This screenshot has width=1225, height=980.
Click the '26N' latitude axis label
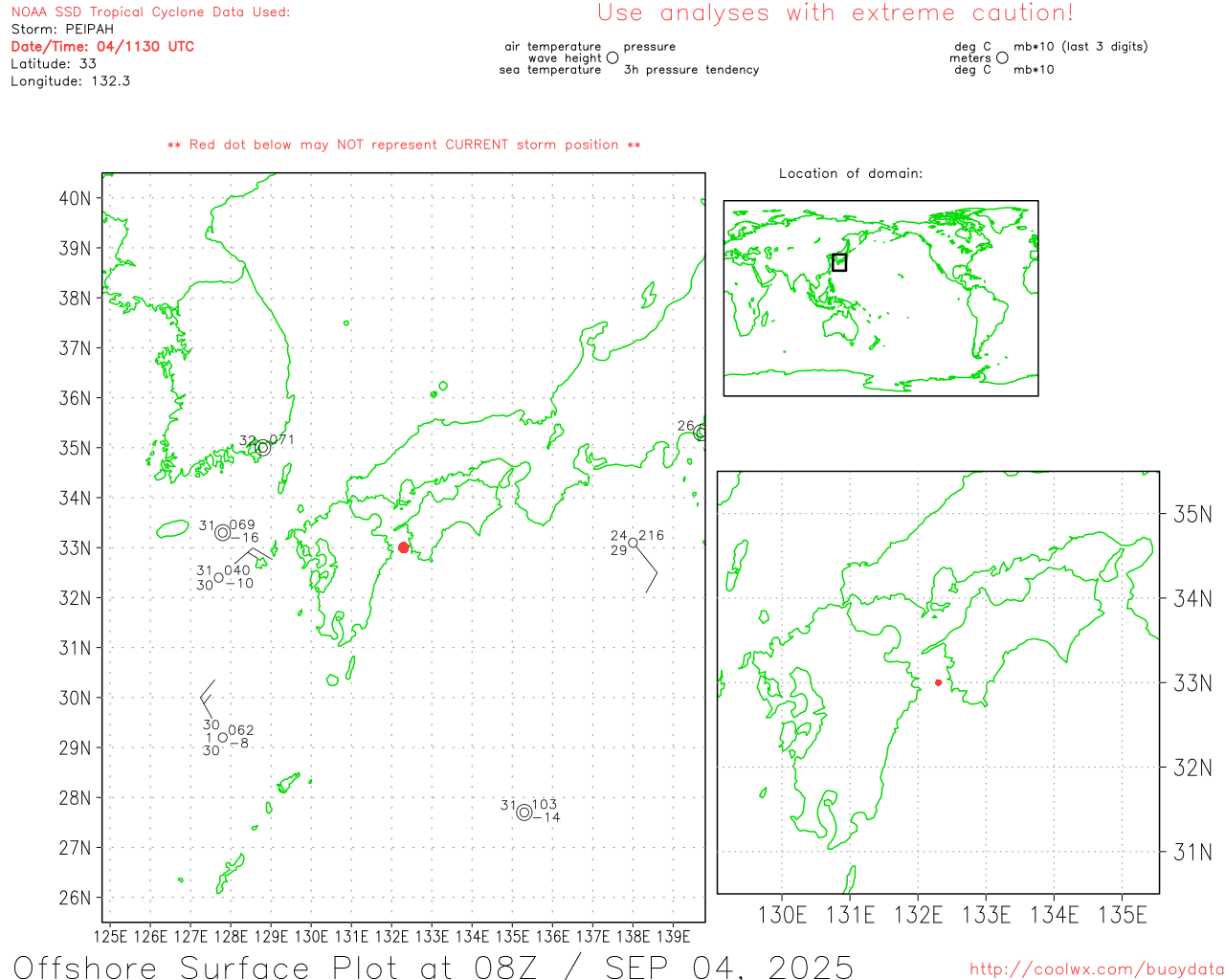(x=76, y=898)
